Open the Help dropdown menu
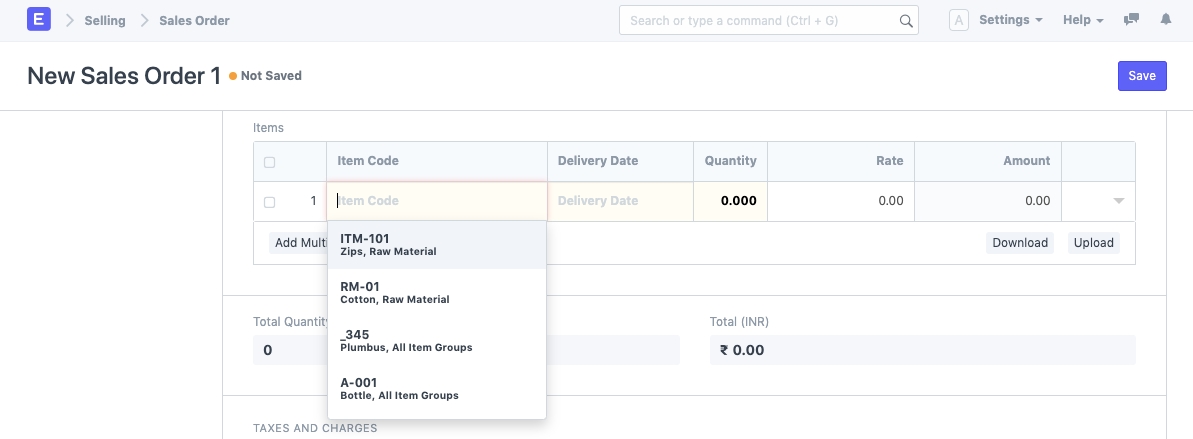The width and height of the screenshot is (1193, 439). (x=1083, y=20)
